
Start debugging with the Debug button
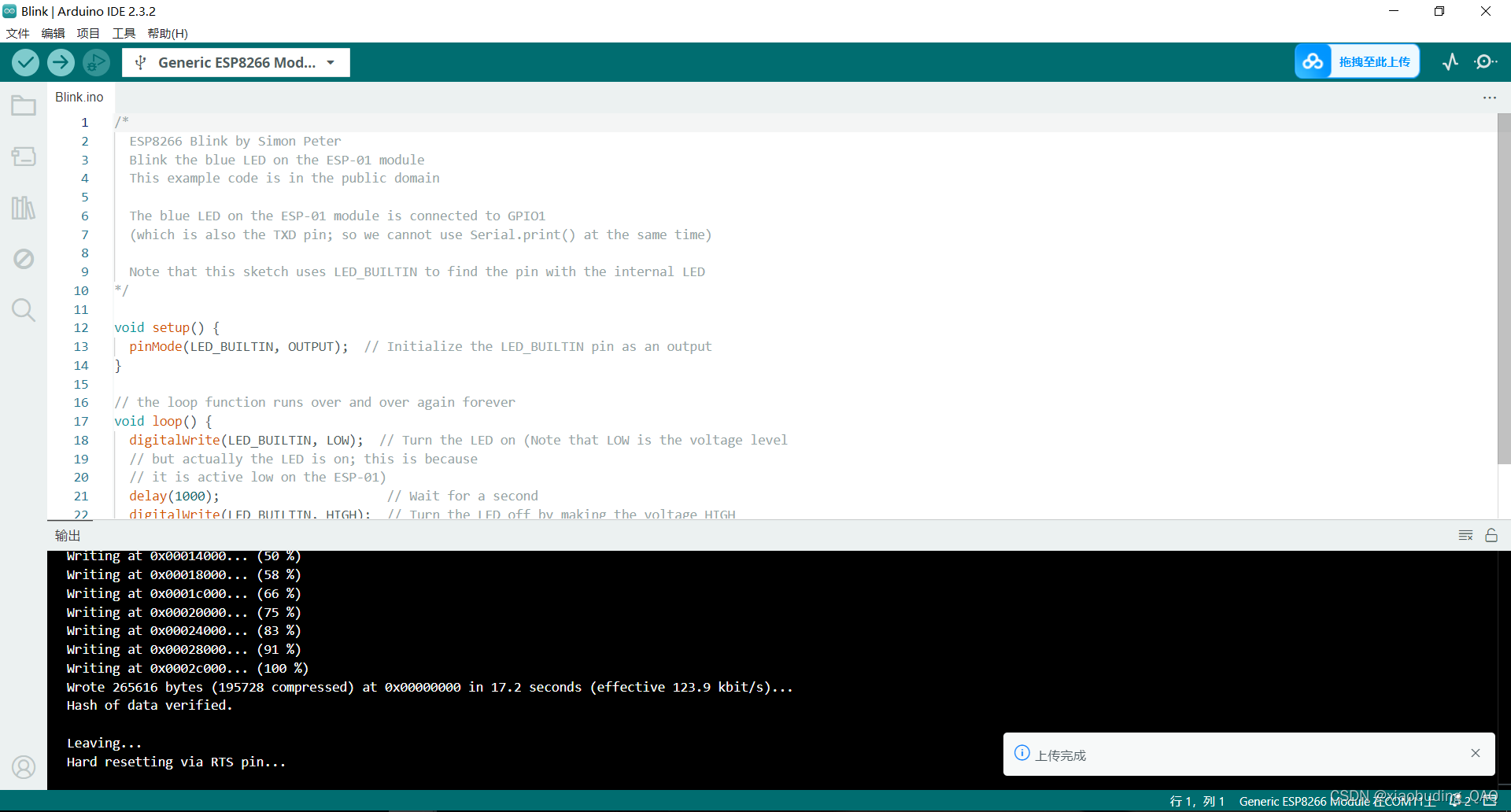click(x=96, y=62)
